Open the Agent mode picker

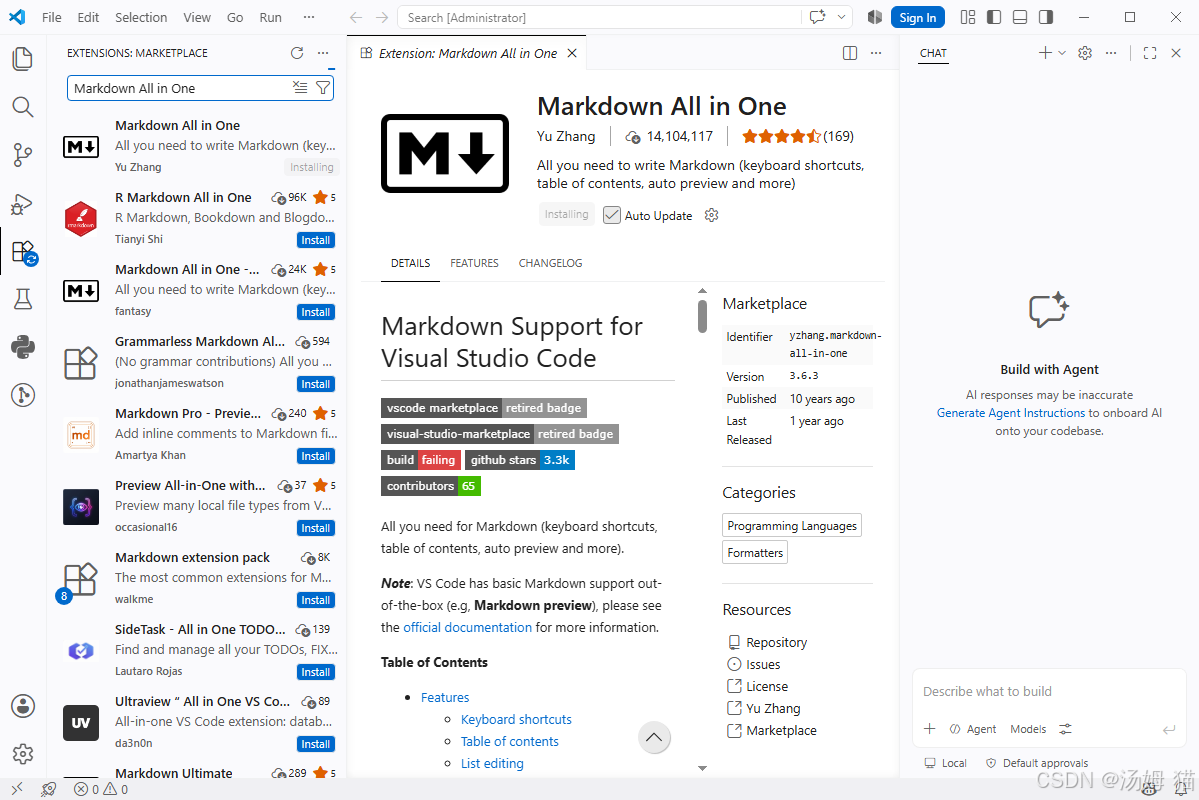click(973, 729)
